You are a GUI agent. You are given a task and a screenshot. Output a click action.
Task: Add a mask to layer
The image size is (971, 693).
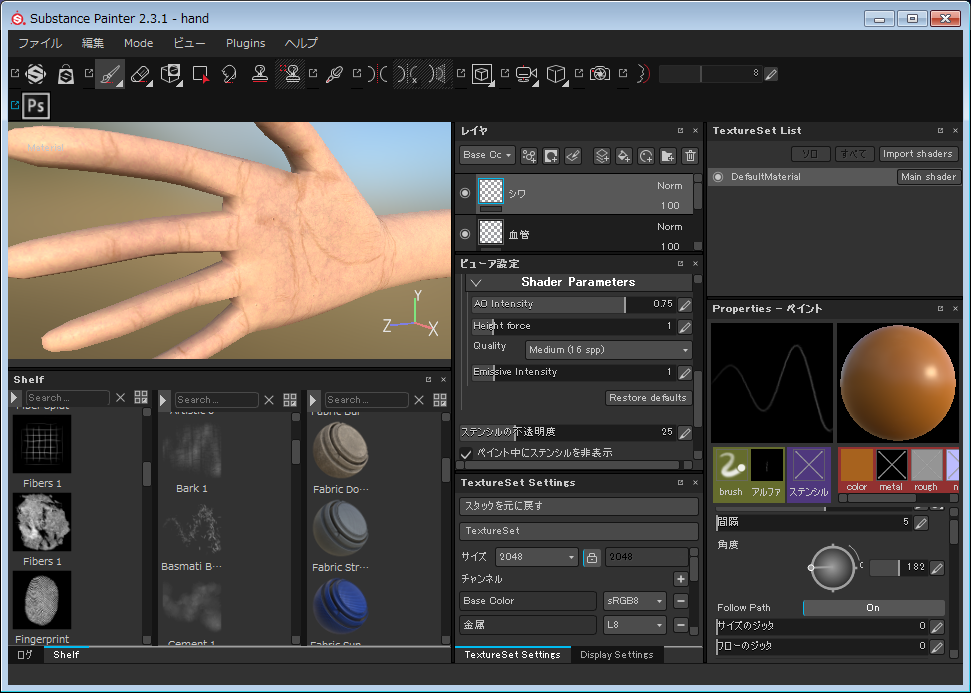[551, 156]
